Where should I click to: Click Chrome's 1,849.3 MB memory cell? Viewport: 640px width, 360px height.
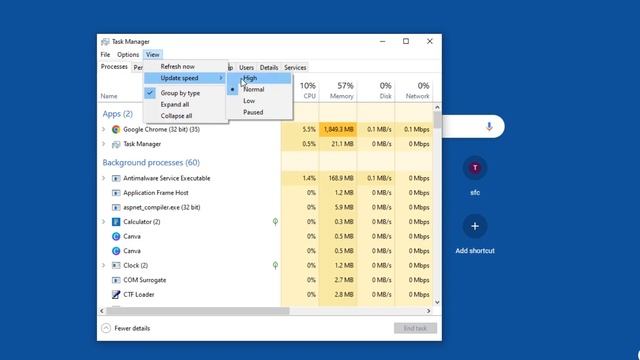tap(338, 129)
